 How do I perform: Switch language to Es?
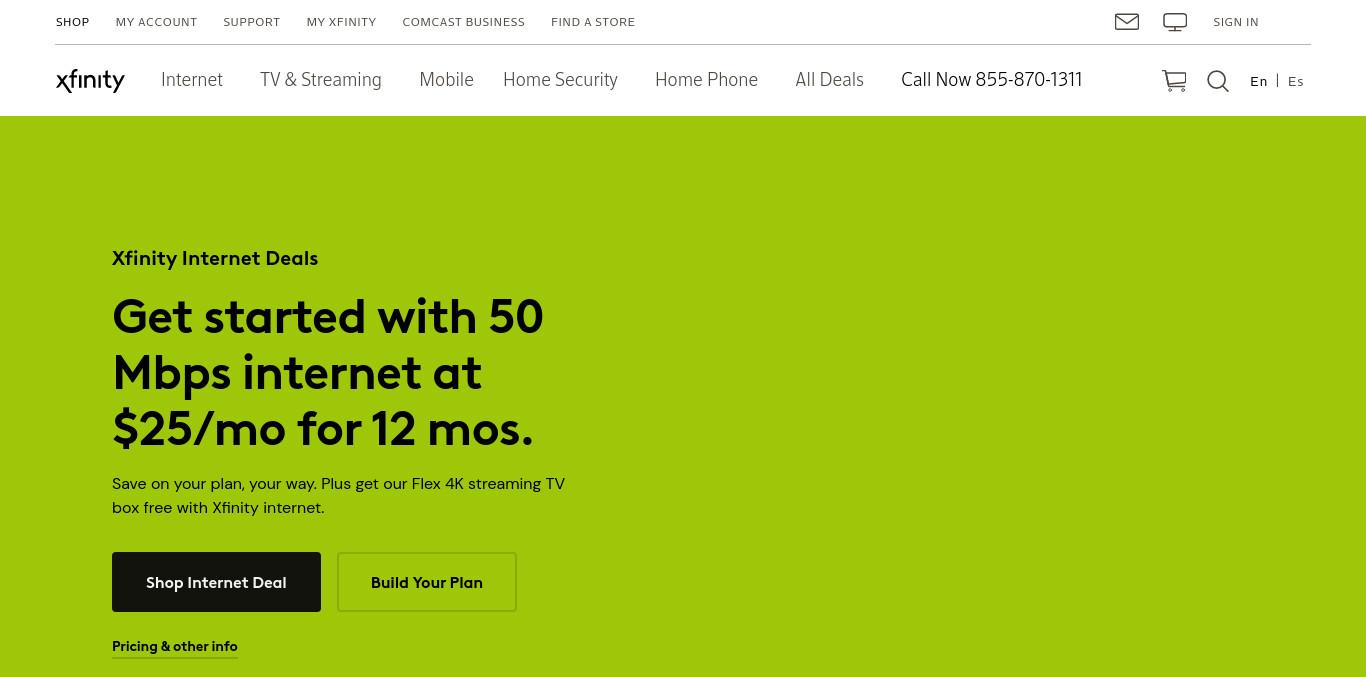tap(1296, 81)
